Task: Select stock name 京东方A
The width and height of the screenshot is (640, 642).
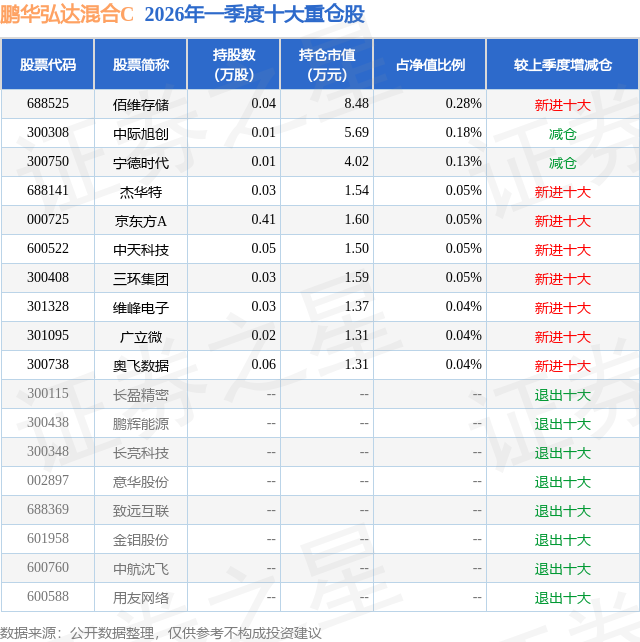Action: [141, 222]
